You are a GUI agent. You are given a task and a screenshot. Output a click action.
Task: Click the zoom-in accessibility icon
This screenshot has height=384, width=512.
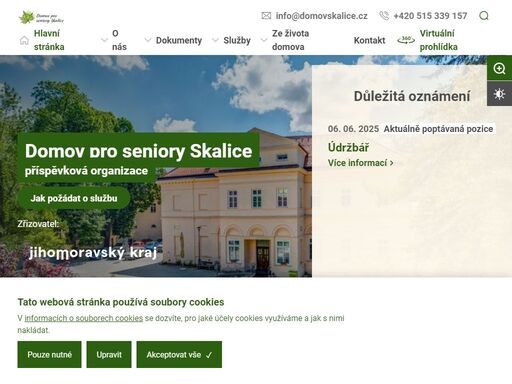(x=499, y=69)
